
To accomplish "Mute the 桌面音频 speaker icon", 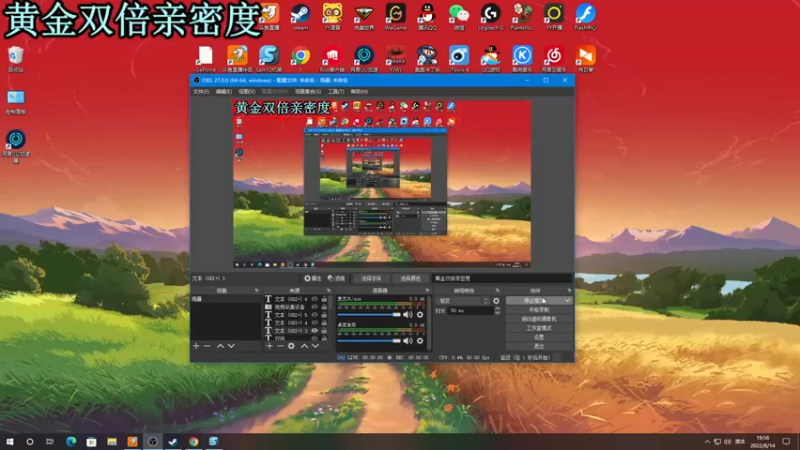I will pos(408,341).
